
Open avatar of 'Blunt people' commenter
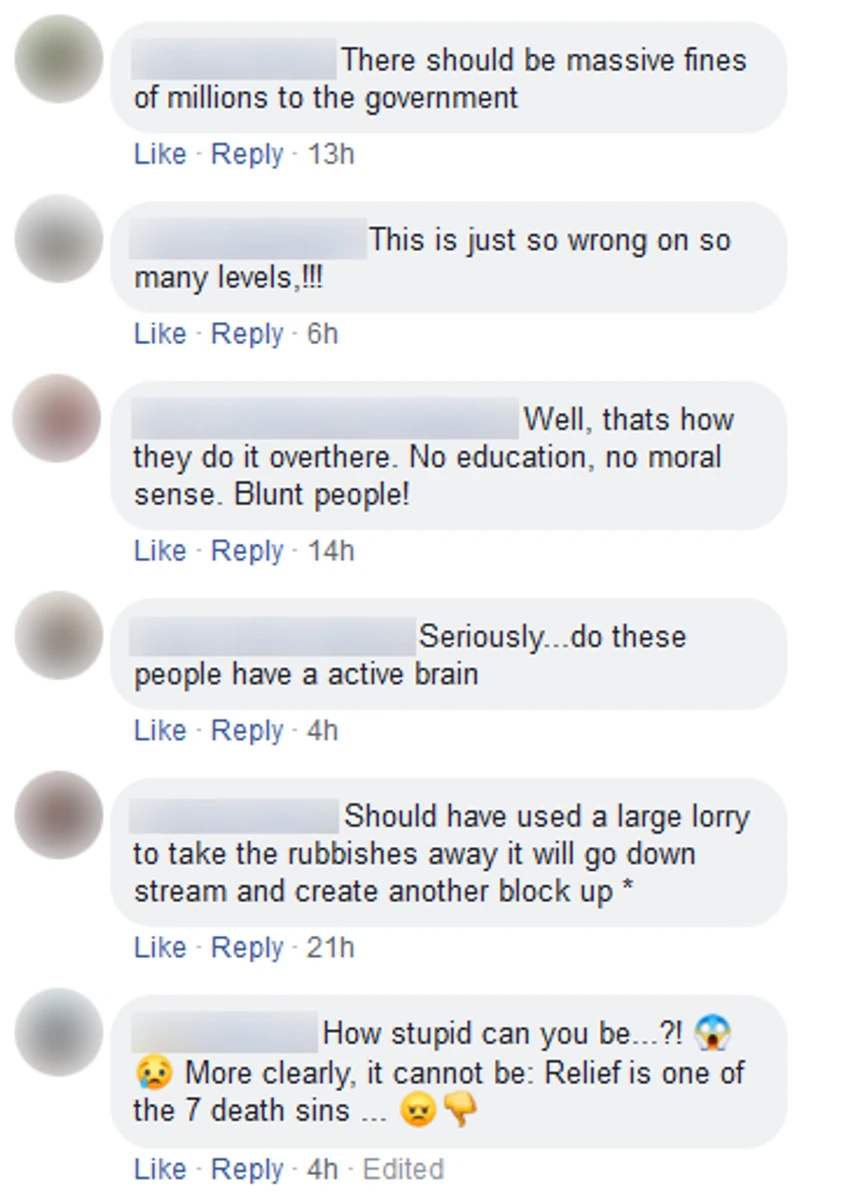tap(58, 419)
